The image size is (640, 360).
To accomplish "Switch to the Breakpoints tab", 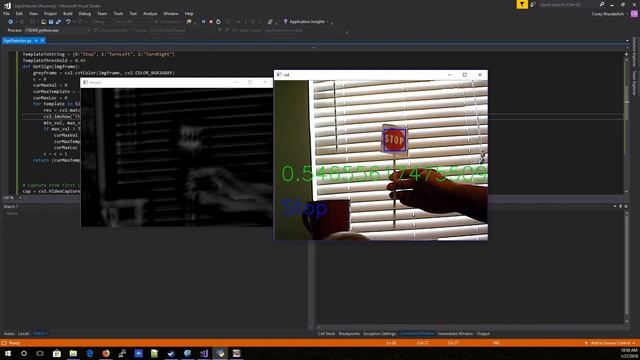I will point(349,333).
